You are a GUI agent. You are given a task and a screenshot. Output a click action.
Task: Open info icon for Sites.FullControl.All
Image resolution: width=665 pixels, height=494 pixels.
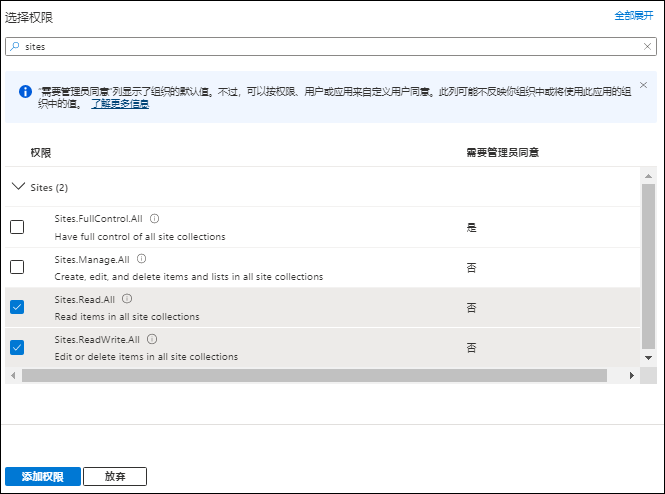coord(154,218)
